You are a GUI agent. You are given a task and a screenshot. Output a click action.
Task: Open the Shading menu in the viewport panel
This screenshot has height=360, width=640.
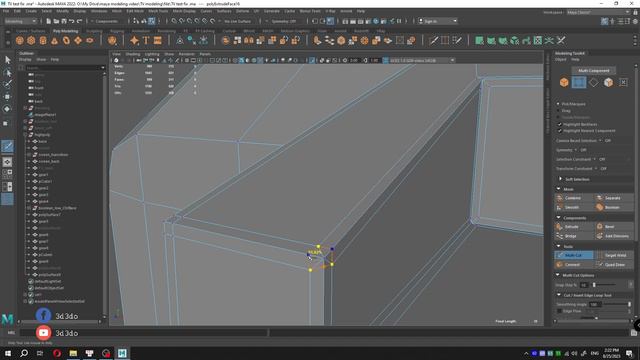(x=133, y=54)
